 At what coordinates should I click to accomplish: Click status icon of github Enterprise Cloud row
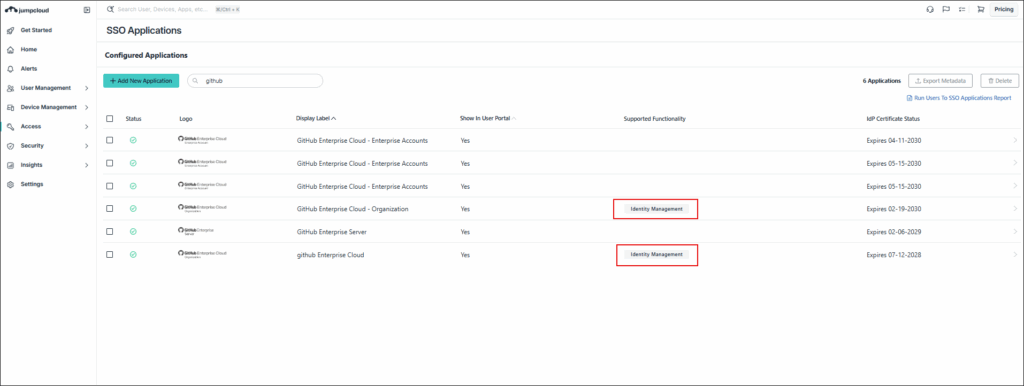(133, 255)
